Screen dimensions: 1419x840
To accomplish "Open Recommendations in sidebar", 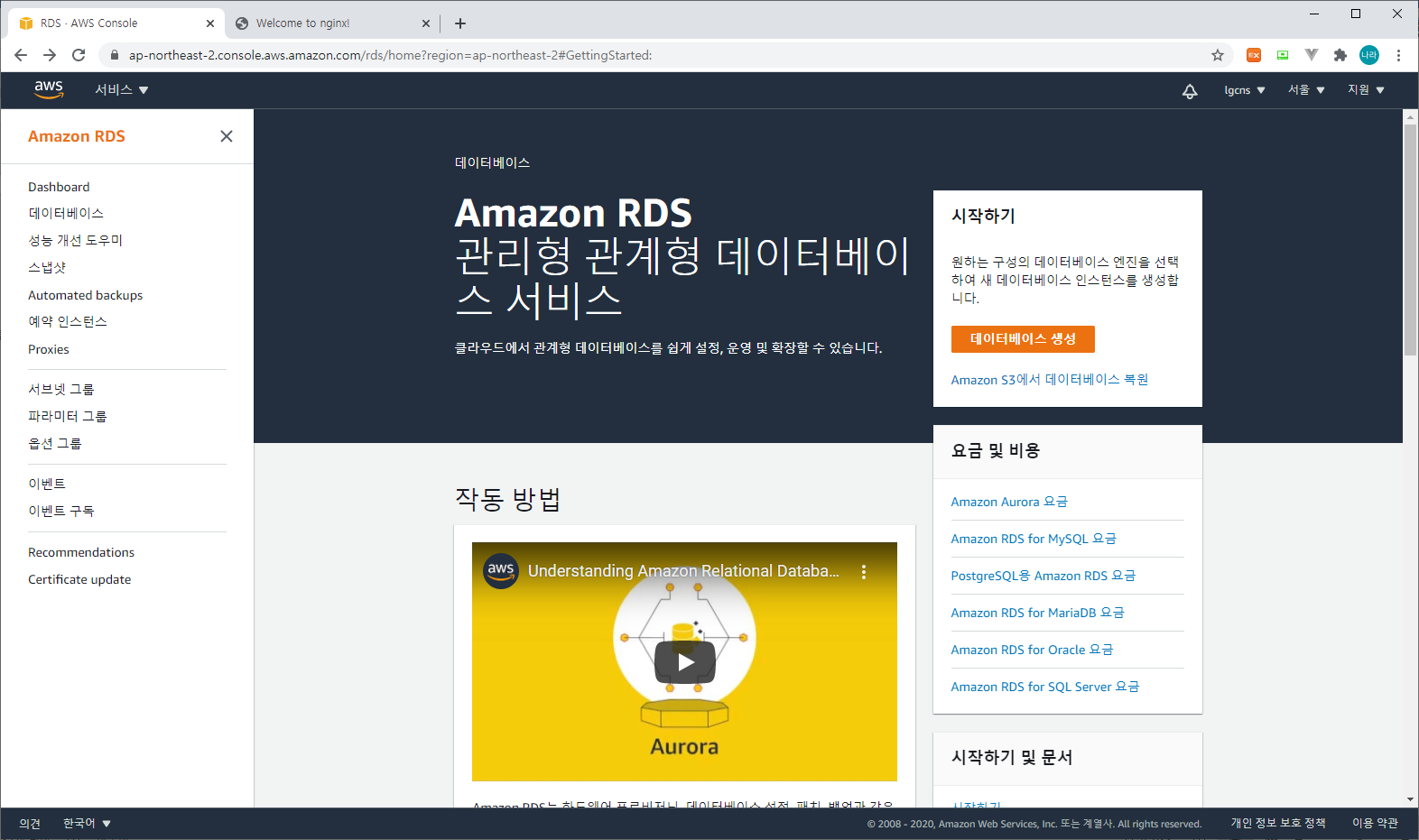I will 81,552.
